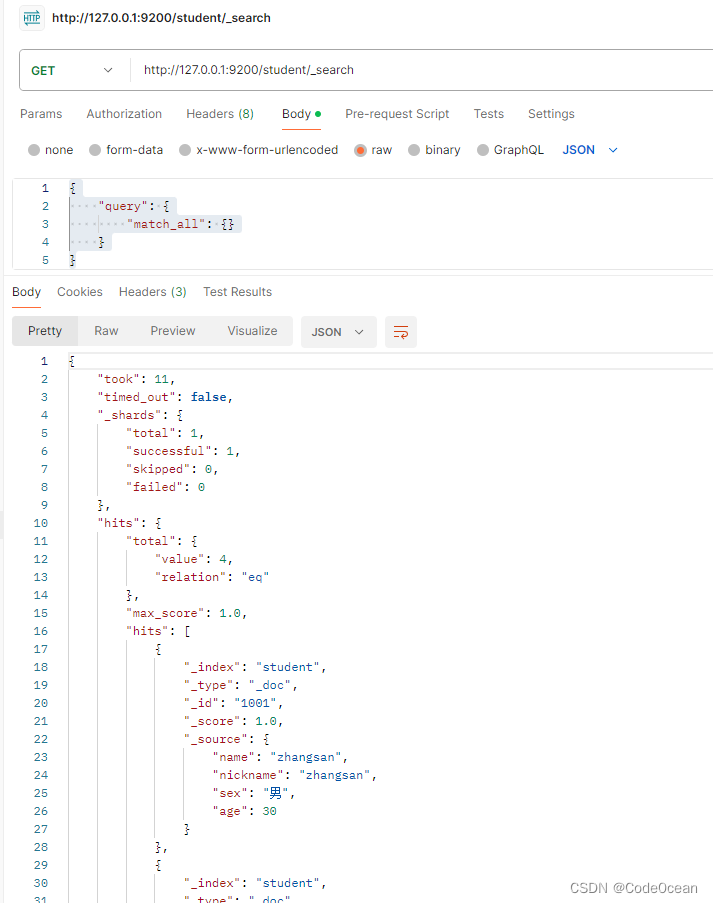Screen dimensions: 713x903
Task: Click the "_type": "_doc" line on row 19
Action: (241, 685)
